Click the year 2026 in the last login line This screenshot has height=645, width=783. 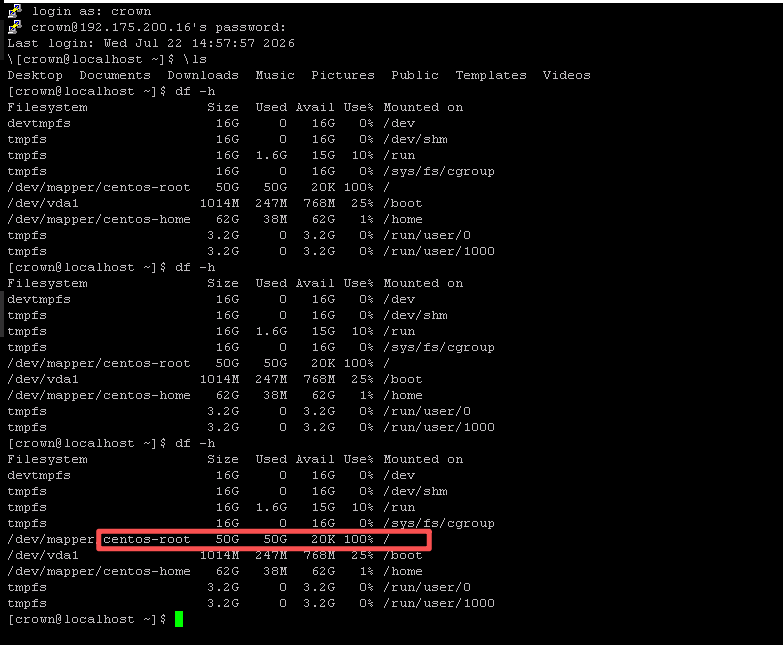coord(279,43)
